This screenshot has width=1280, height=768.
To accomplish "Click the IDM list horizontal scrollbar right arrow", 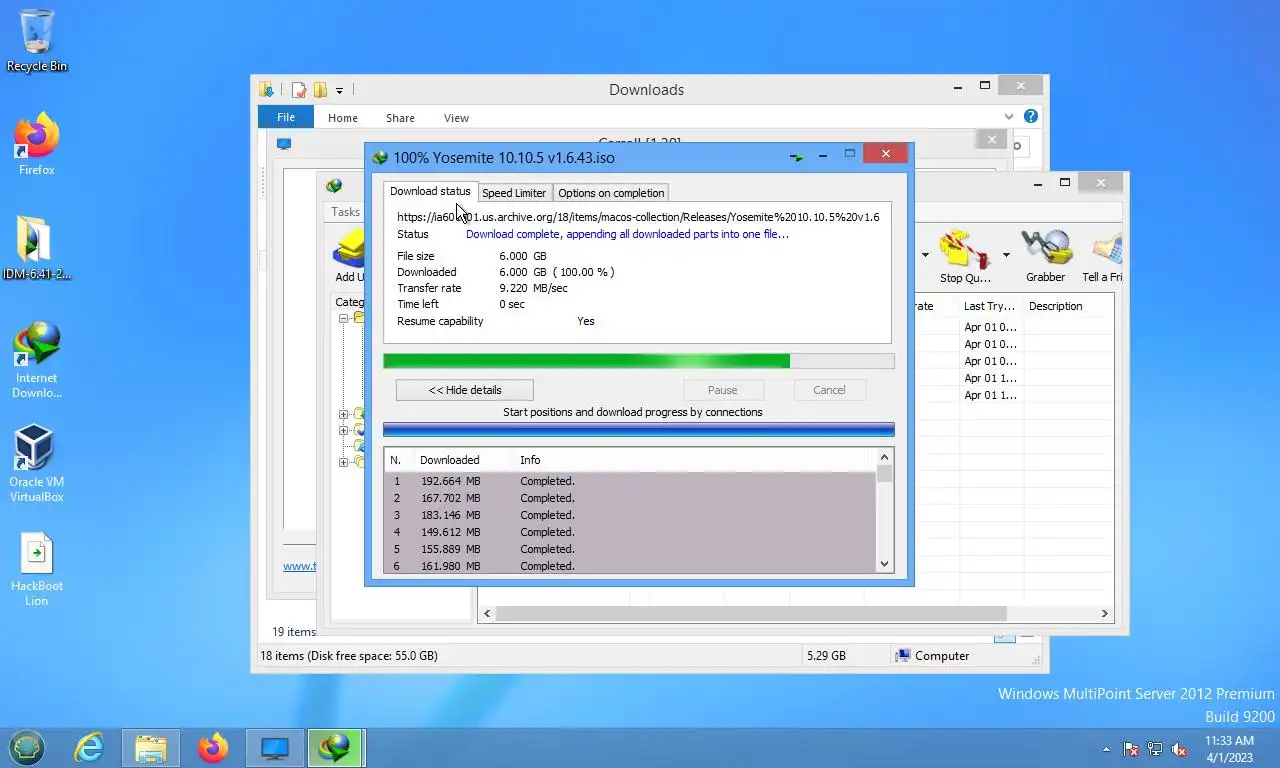I will (x=1105, y=613).
